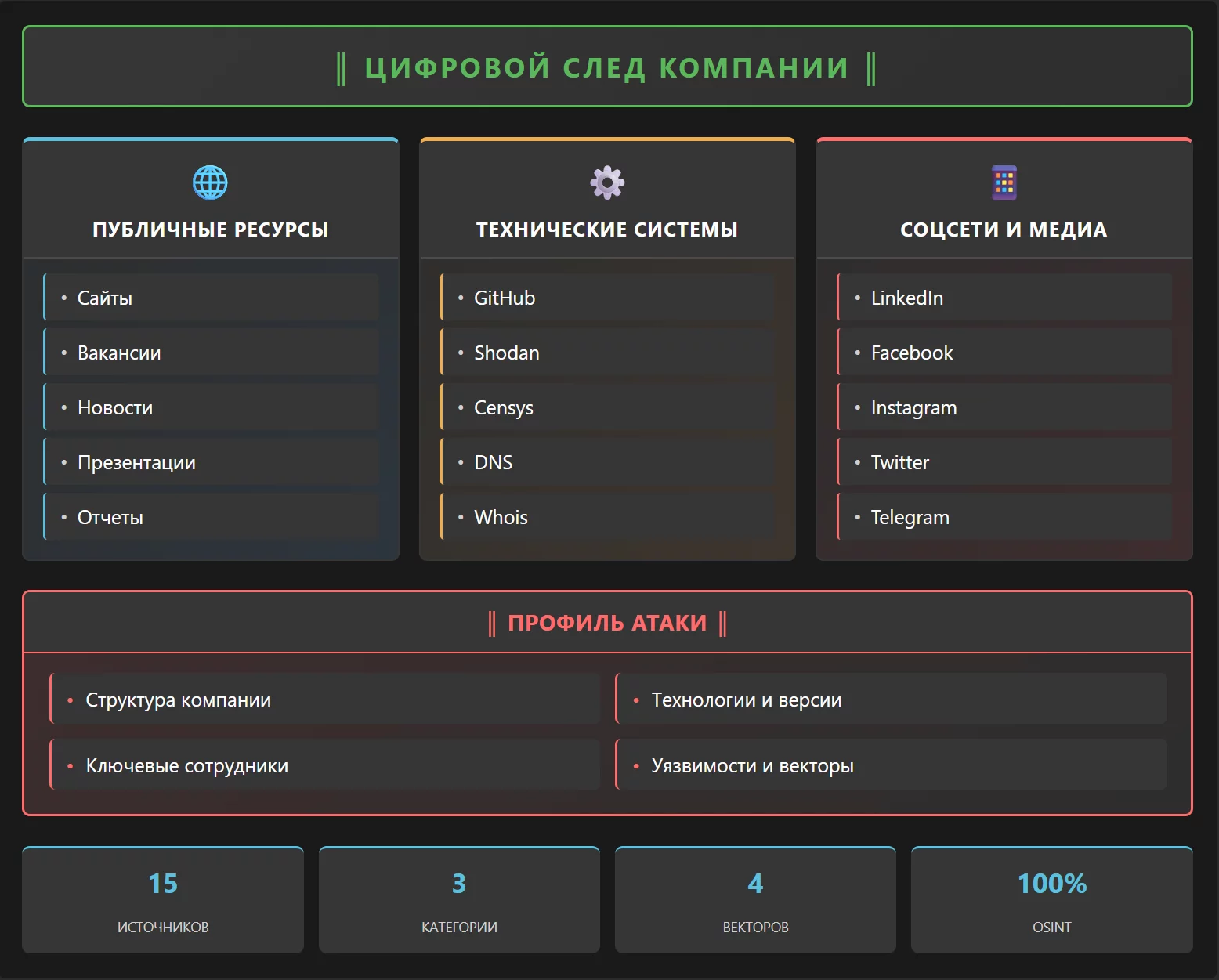Image resolution: width=1219 pixels, height=980 pixels.
Task: Click the GitHub item
Action: (607, 298)
